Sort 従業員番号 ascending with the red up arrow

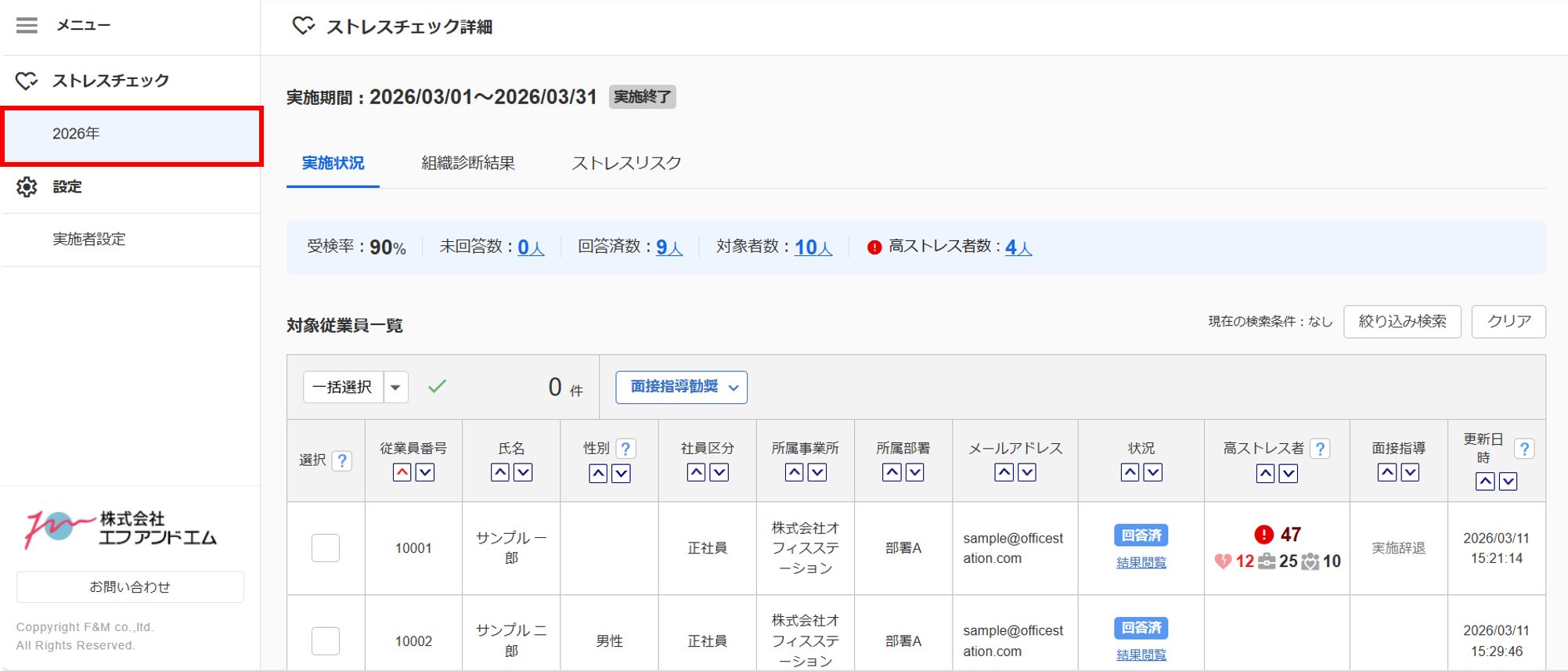[x=402, y=472]
